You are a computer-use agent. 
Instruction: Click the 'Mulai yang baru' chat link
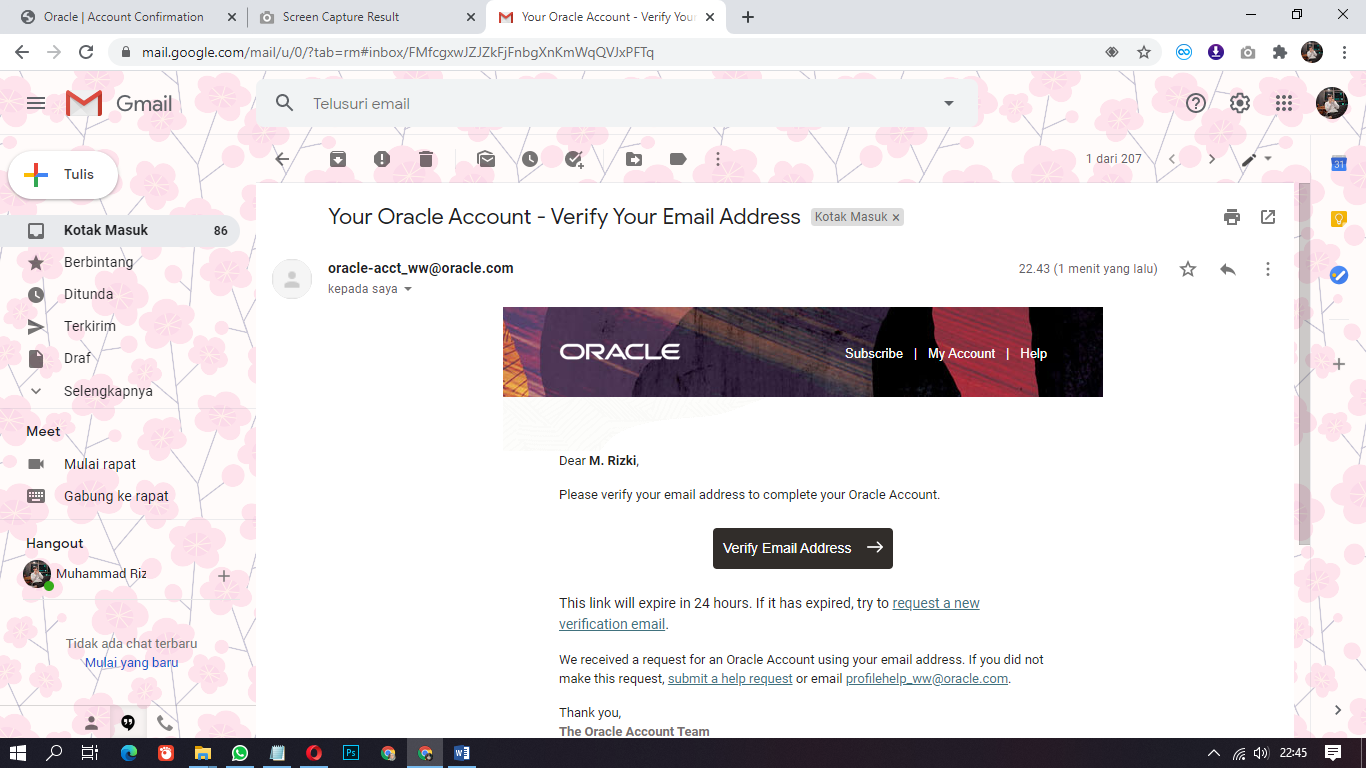click(131, 662)
